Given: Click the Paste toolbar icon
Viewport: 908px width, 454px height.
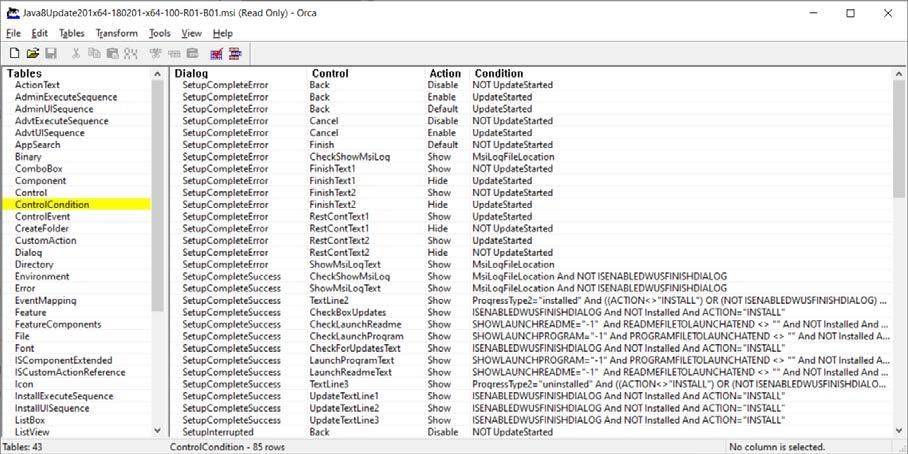Looking at the screenshot, I should (x=113, y=54).
